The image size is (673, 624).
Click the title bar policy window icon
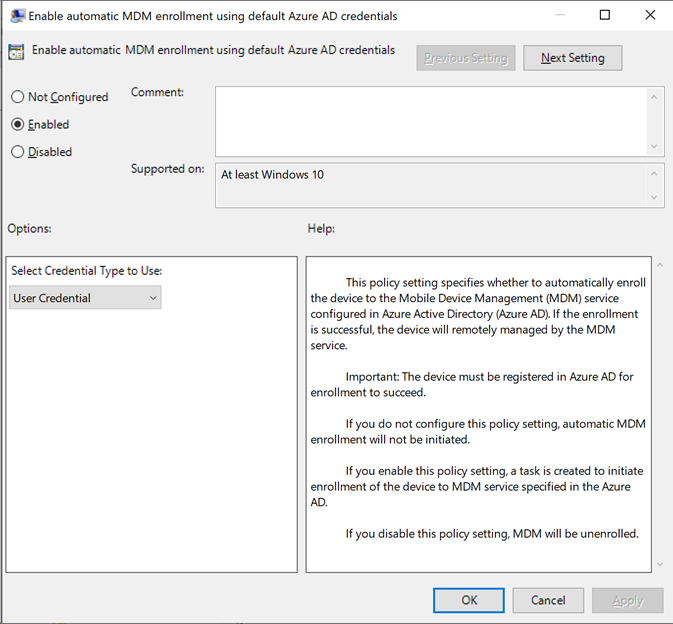tap(17, 16)
